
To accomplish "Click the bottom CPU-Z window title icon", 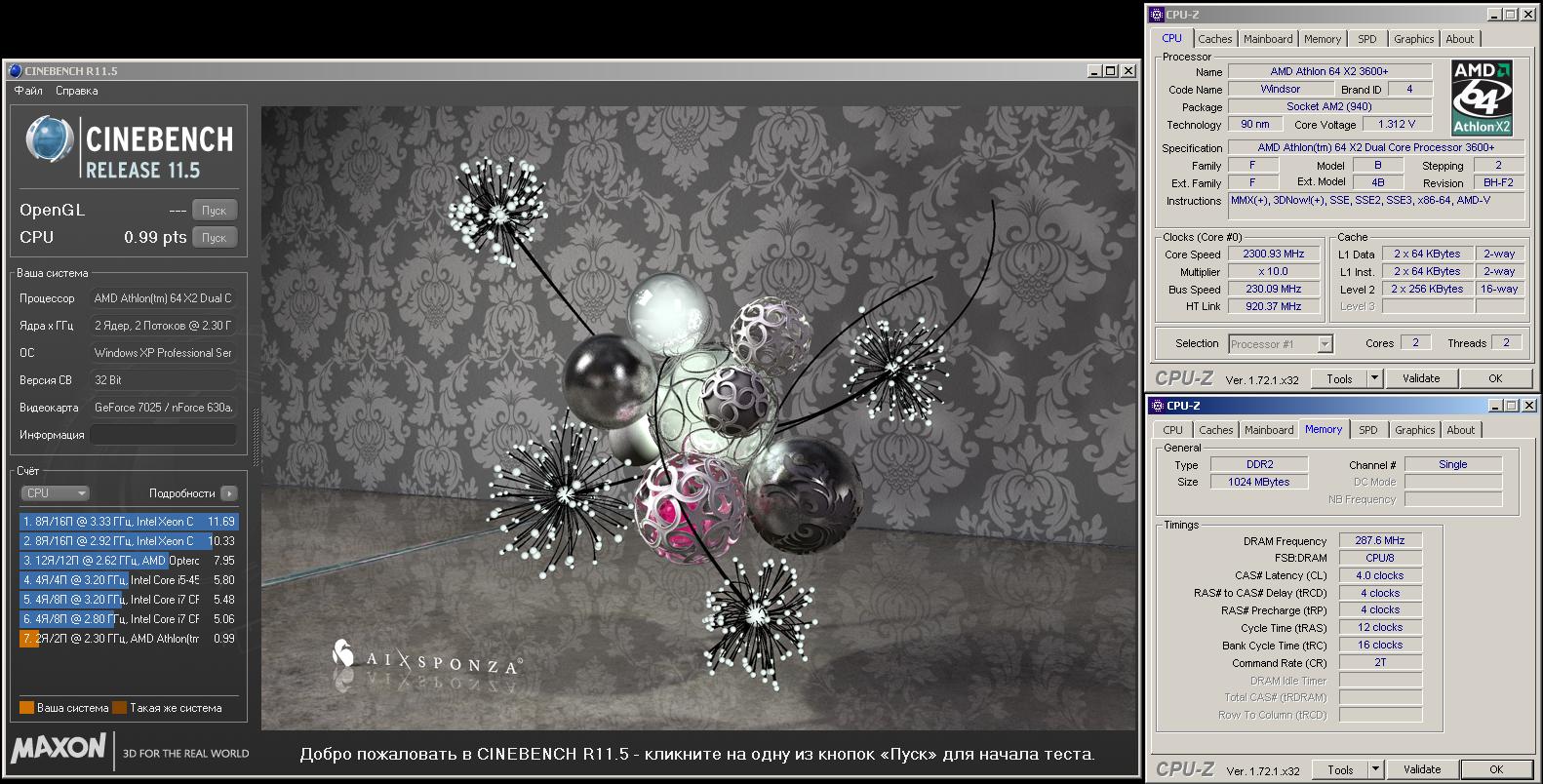I will pos(1157,406).
